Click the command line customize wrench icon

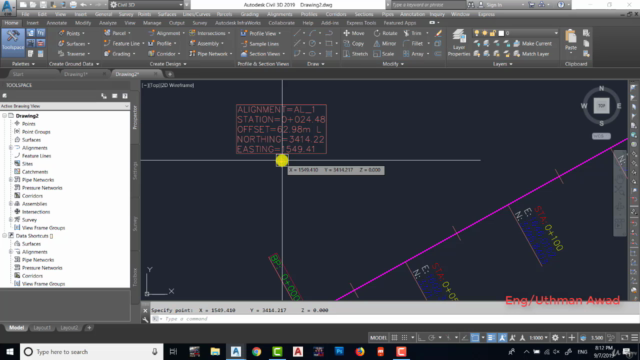(145, 319)
